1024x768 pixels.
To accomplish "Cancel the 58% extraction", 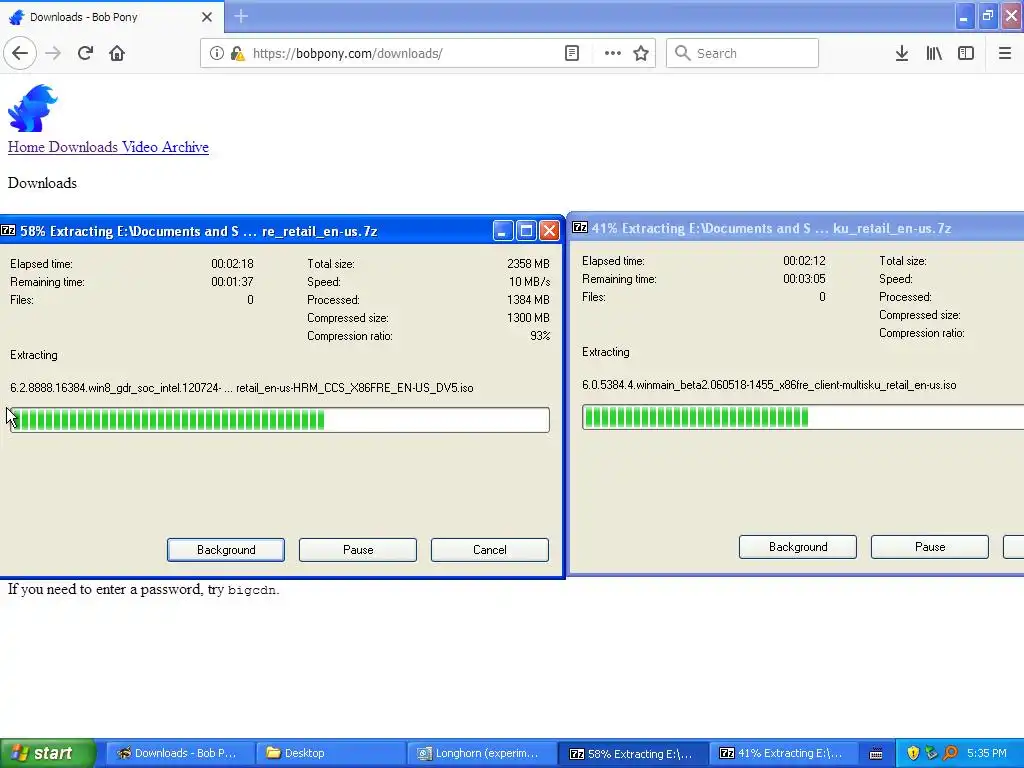I will point(490,550).
